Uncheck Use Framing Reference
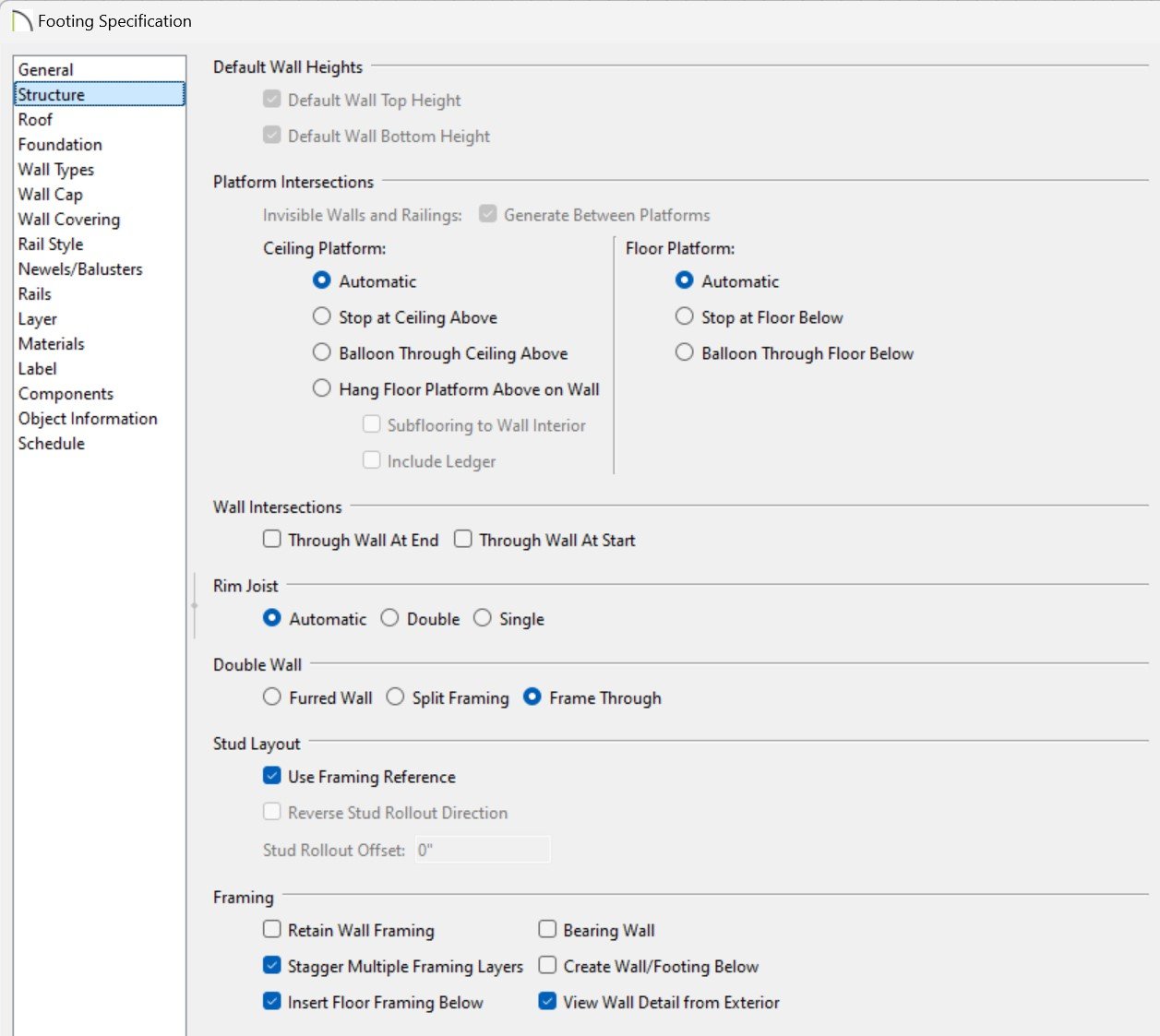 272,777
